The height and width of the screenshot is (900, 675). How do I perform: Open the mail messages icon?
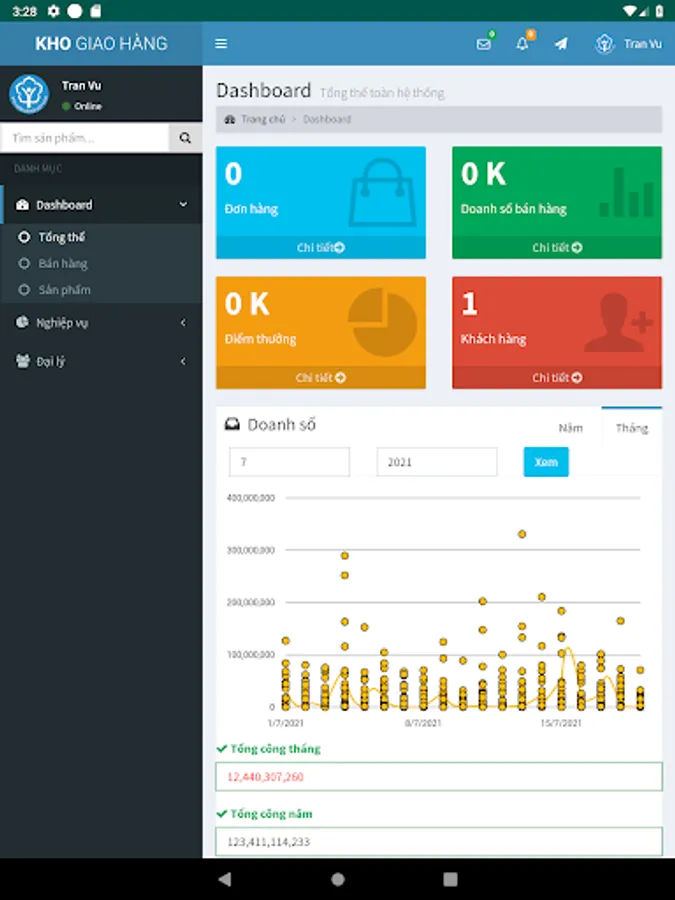pyautogui.click(x=484, y=44)
